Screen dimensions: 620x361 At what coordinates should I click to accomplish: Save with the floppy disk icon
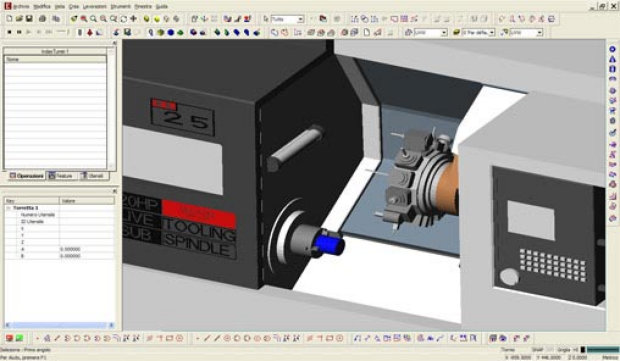pos(29,19)
